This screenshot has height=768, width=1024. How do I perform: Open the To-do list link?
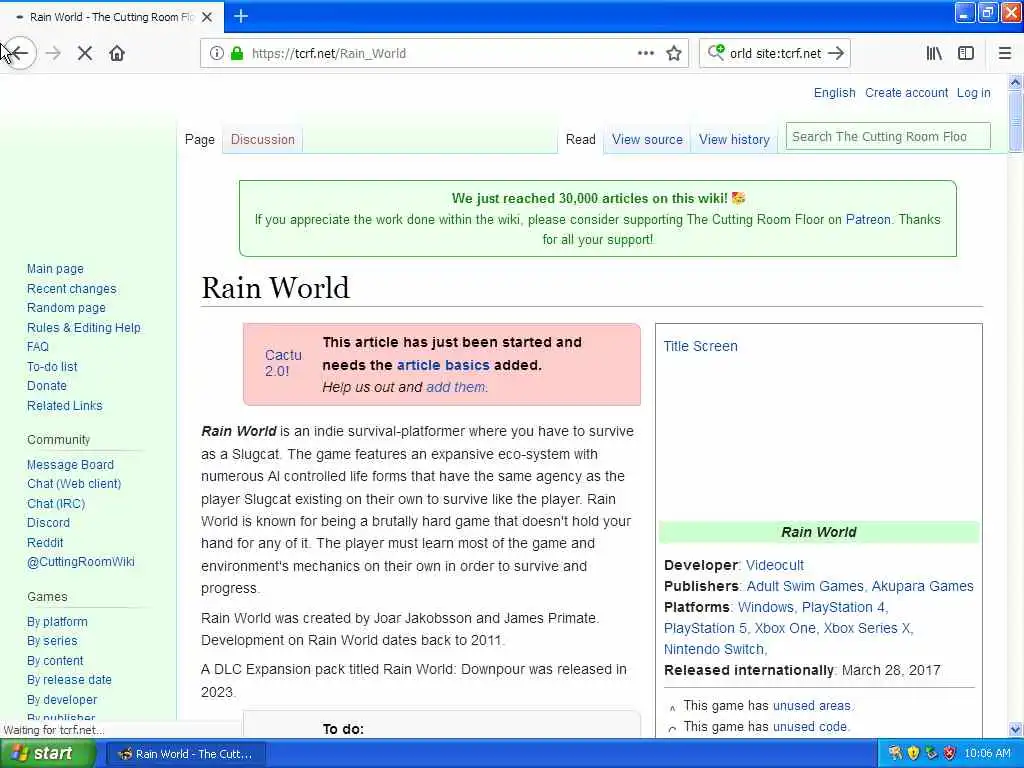click(x=52, y=366)
